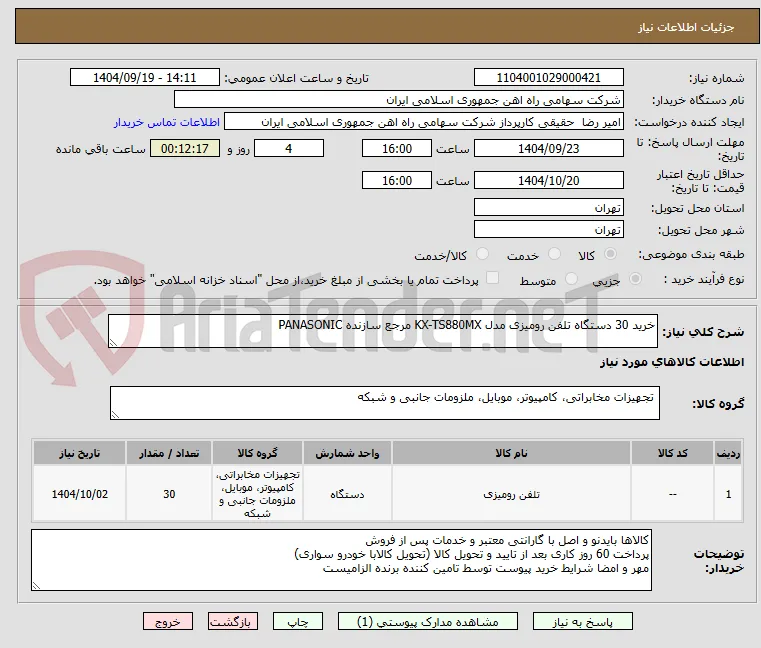This screenshot has width=761, height=648.
Task: Click the توضیحات خریدار notes textarea
Action: [x=341, y=560]
